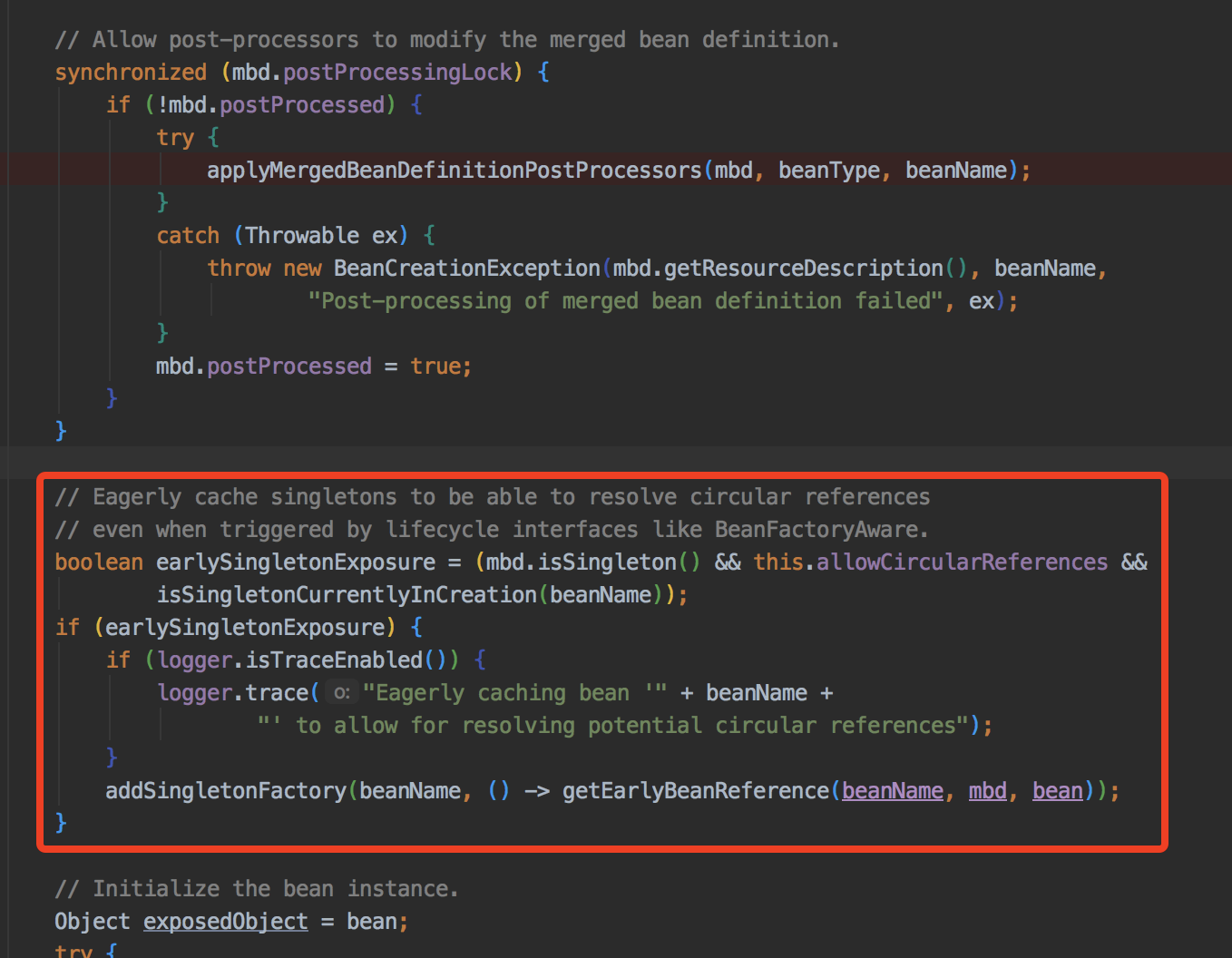Click the 'isSingleton' method call
The image size is (1232, 958).
click(608, 562)
